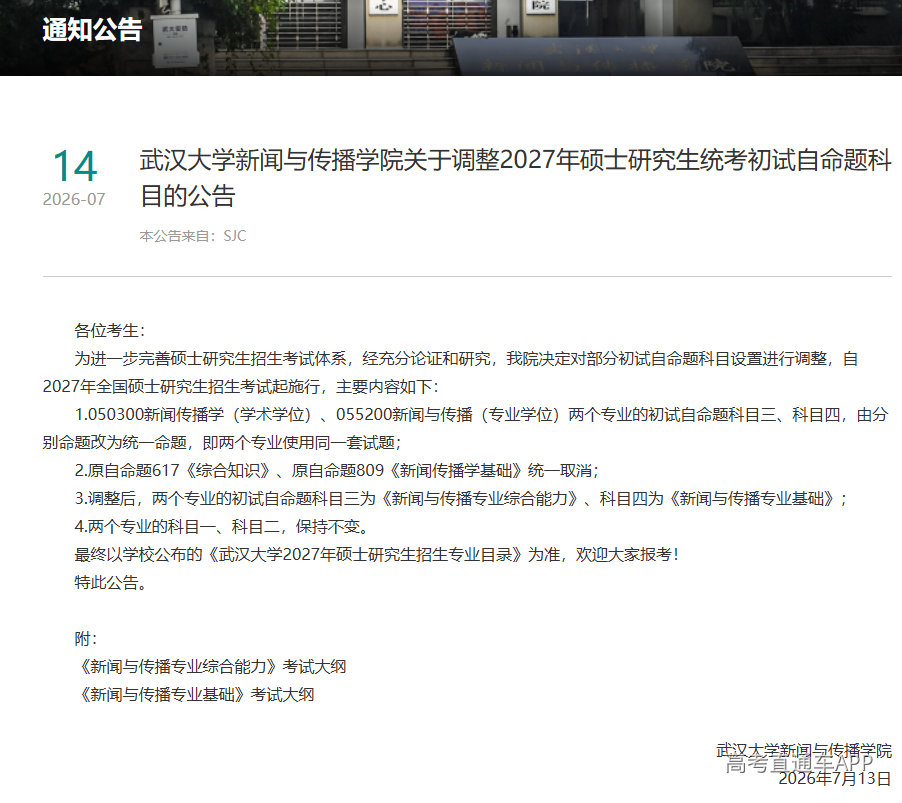Click the source line 本公告来自：SJC

tap(193, 236)
